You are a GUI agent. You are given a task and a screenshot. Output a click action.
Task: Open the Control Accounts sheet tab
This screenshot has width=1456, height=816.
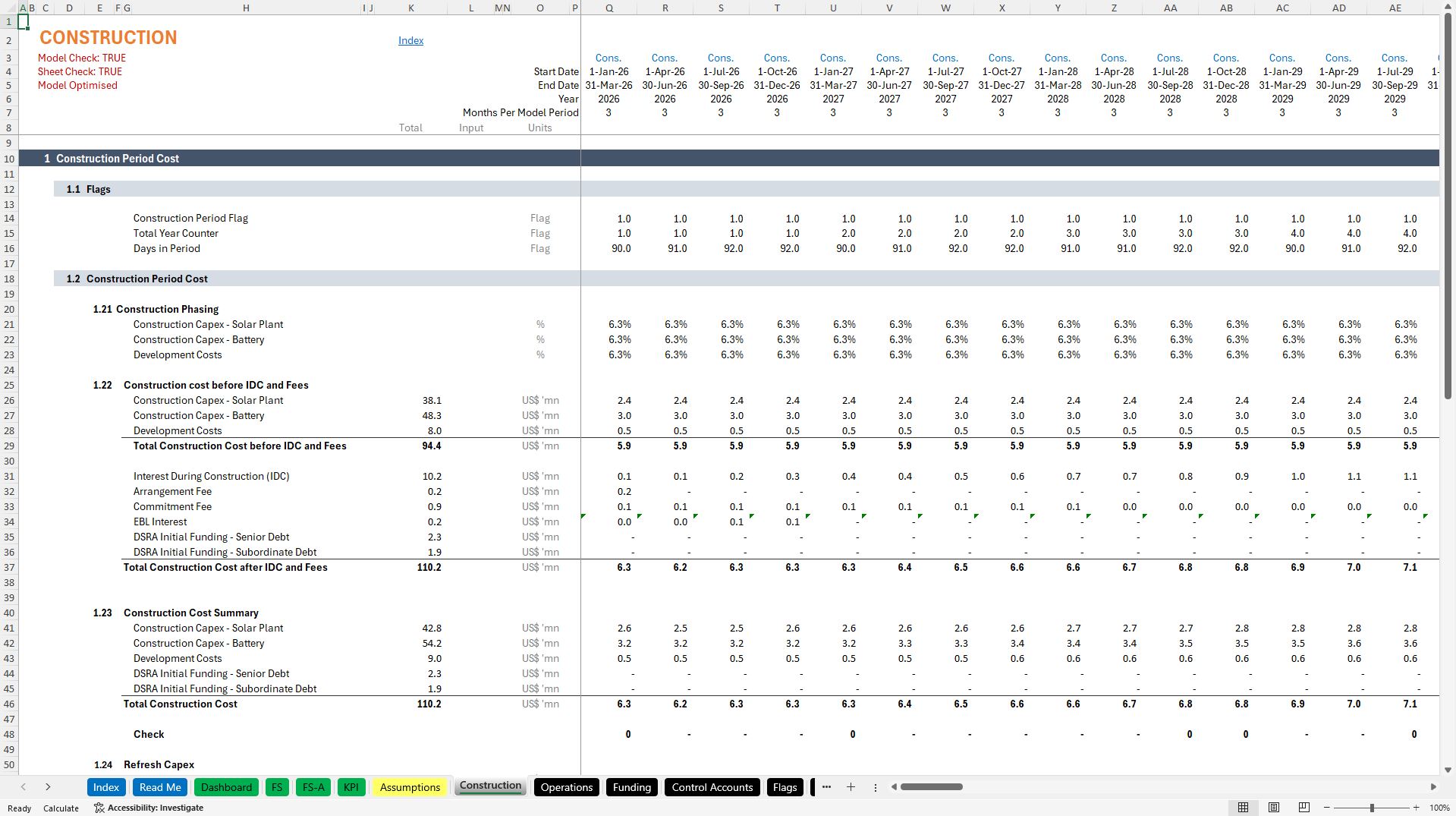712,787
